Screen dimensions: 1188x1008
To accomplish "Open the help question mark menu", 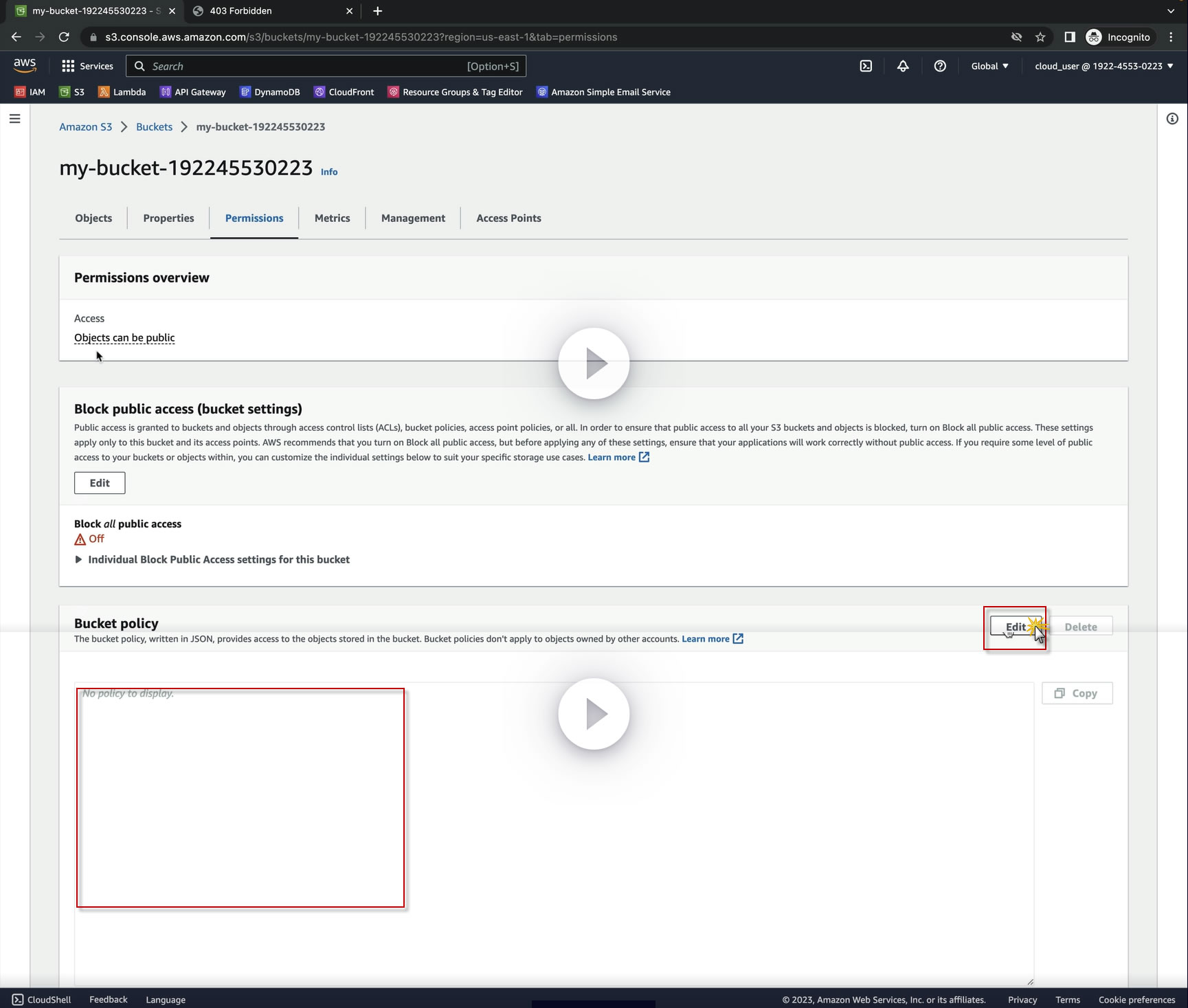I will coord(940,66).
